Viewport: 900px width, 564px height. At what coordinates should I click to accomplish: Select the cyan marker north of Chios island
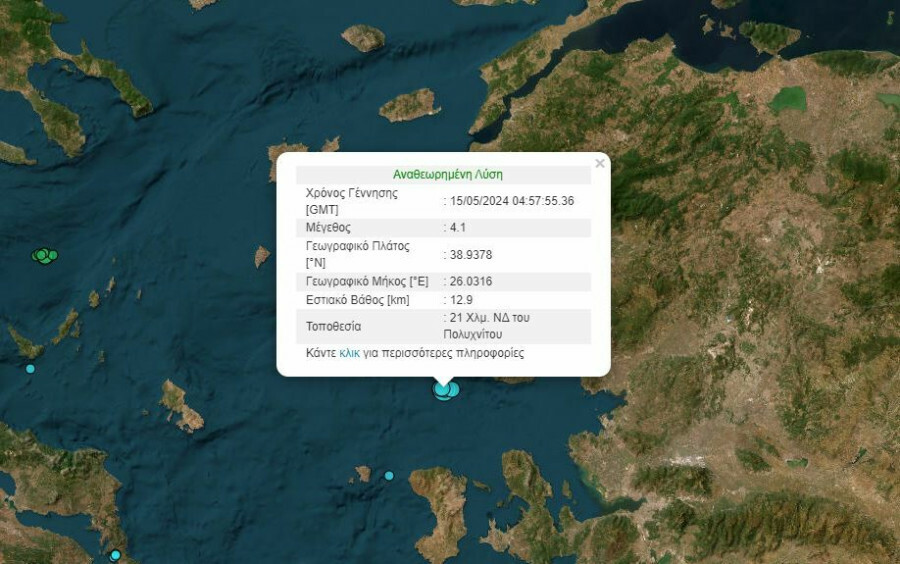click(x=389, y=475)
